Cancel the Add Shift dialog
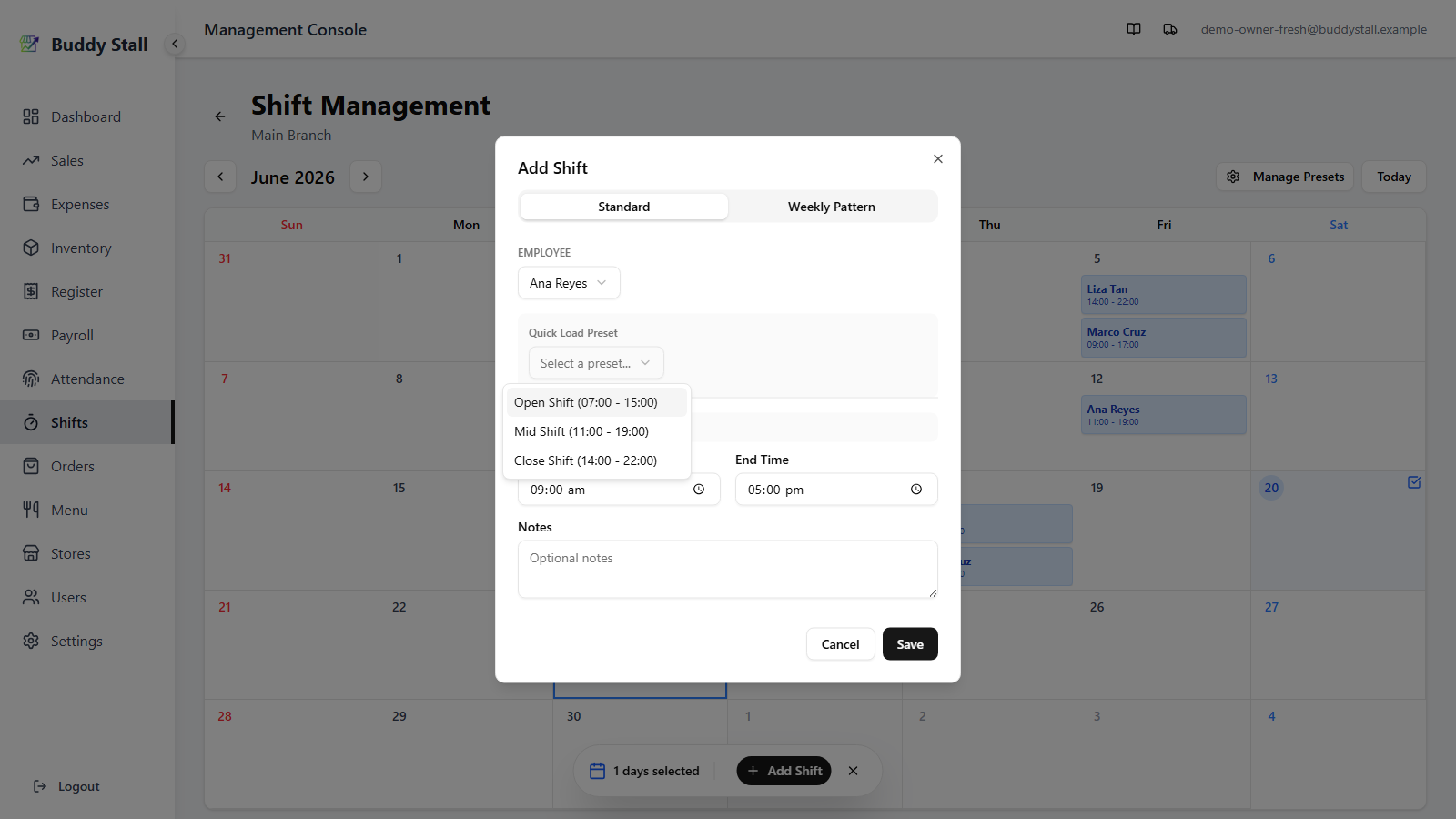1456x819 pixels. pyautogui.click(x=840, y=644)
